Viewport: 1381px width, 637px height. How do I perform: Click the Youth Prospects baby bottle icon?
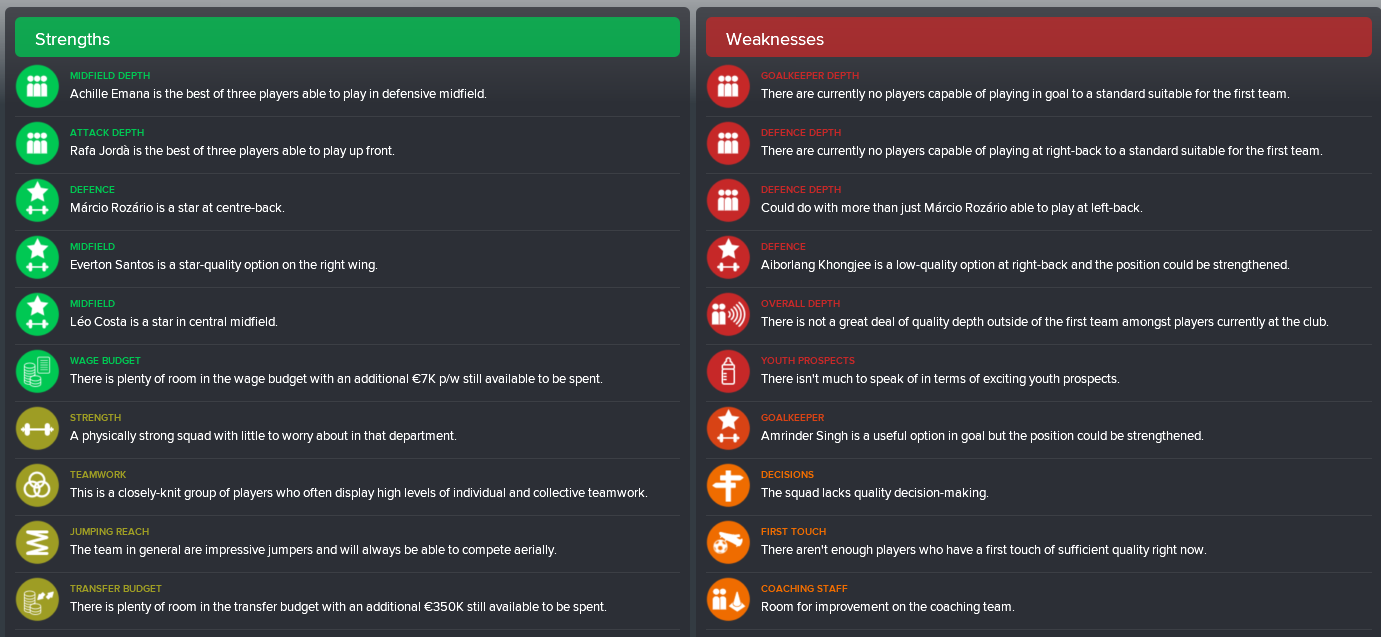click(x=729, y=371)
